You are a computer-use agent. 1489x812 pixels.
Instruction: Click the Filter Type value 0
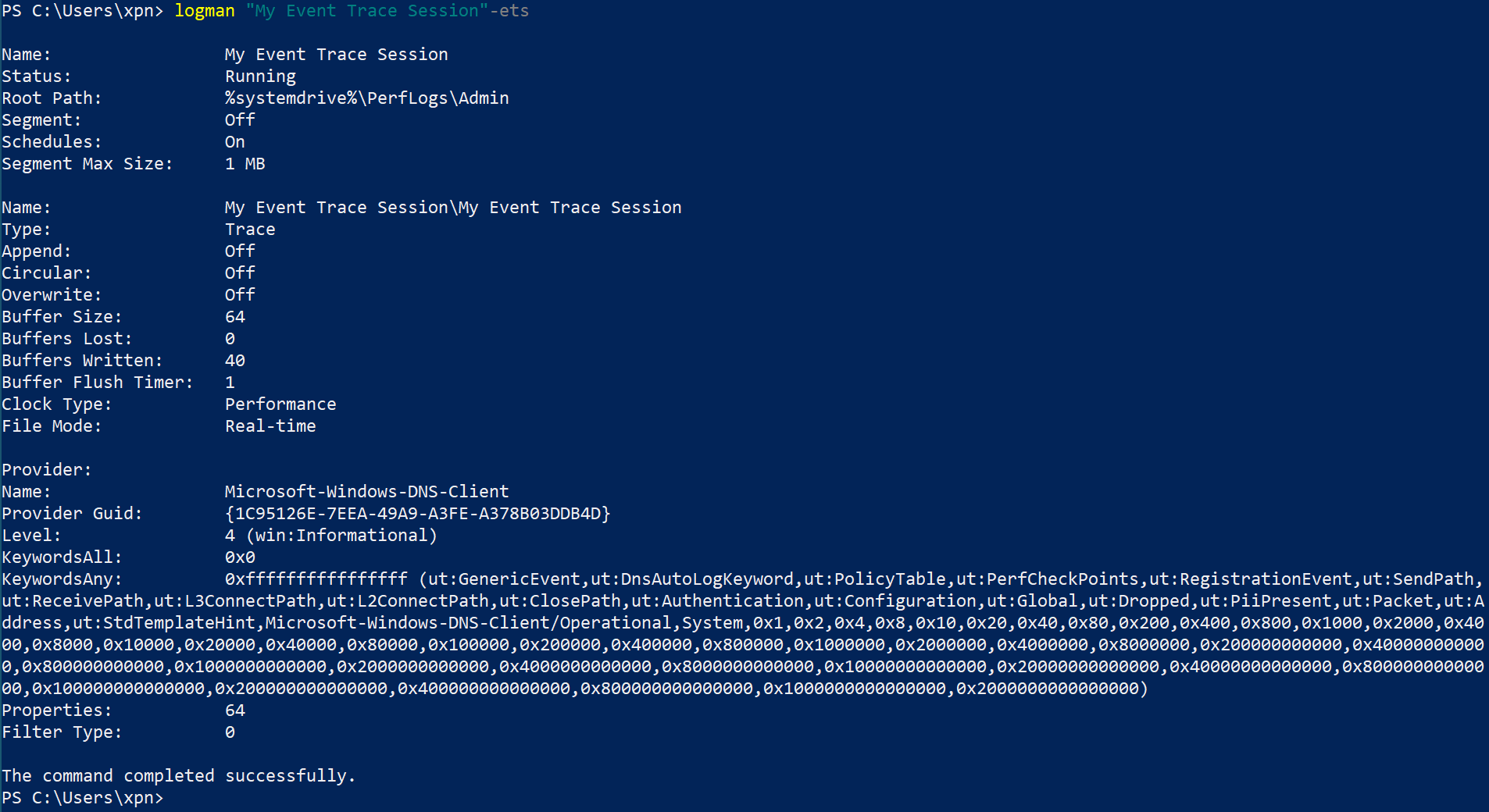point(230,732)
